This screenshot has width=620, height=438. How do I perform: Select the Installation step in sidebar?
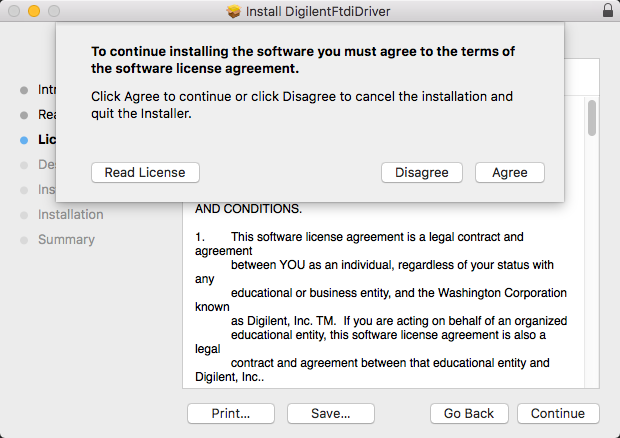70,215
